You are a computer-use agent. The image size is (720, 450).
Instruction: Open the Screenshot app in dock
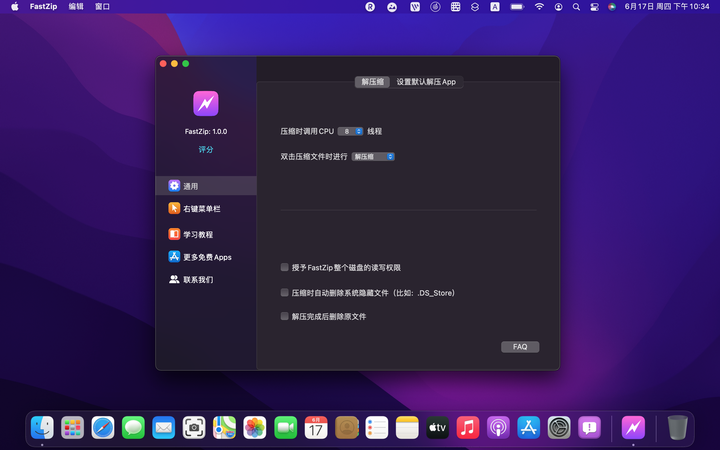pyautogui.click(x=194, y=428)
